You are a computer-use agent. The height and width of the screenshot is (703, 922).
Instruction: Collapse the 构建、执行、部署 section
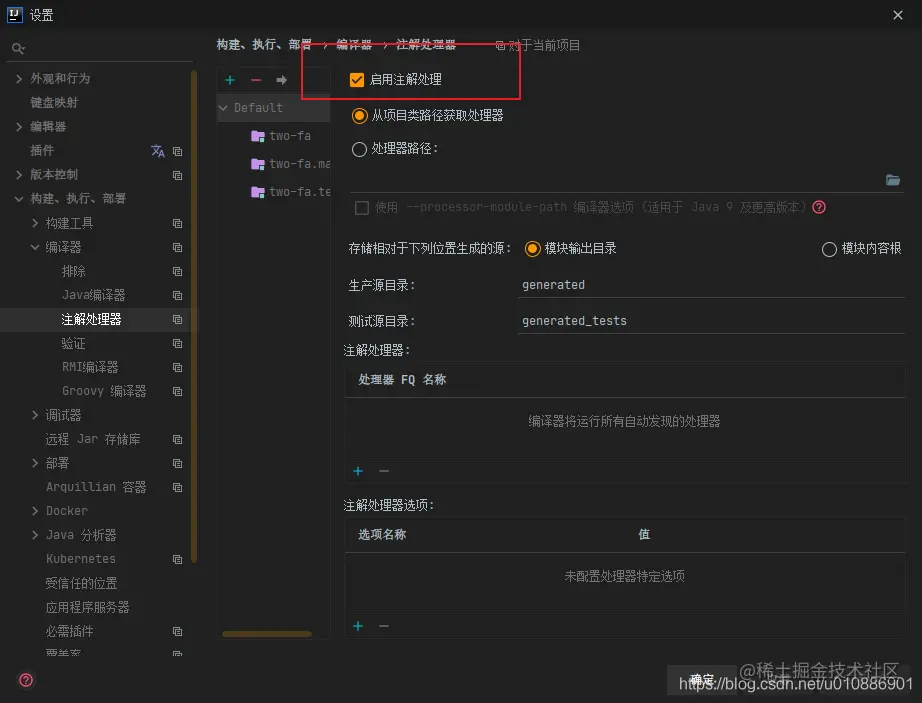(x=18, y=198)
